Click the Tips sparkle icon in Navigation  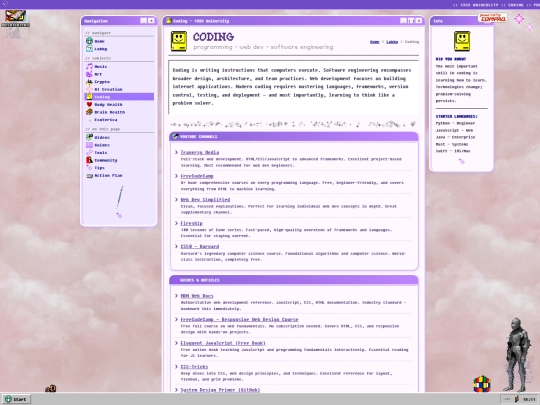click(89, 168)
